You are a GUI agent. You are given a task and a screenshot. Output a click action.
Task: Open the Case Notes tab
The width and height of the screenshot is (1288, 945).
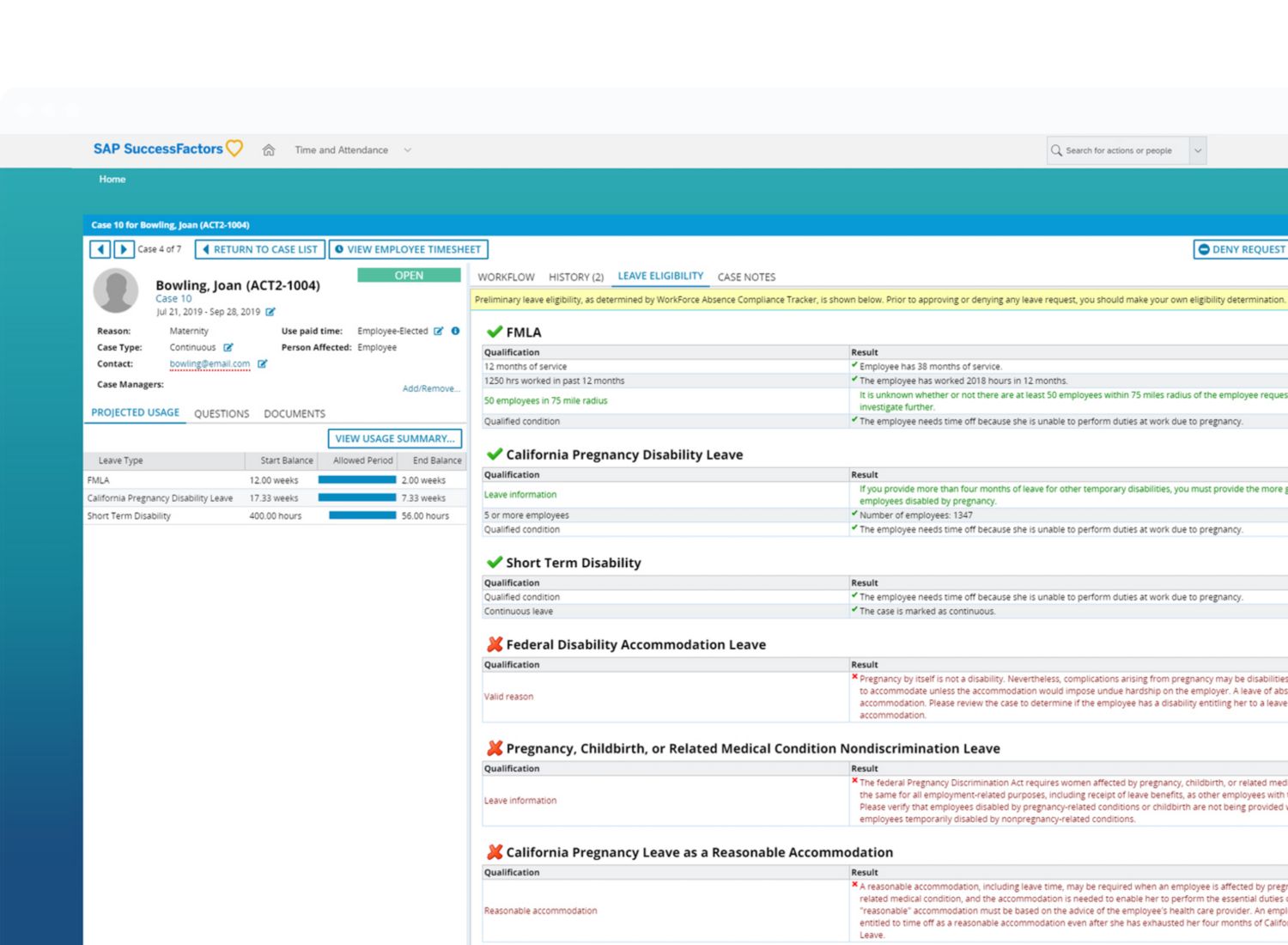point(746,277)
